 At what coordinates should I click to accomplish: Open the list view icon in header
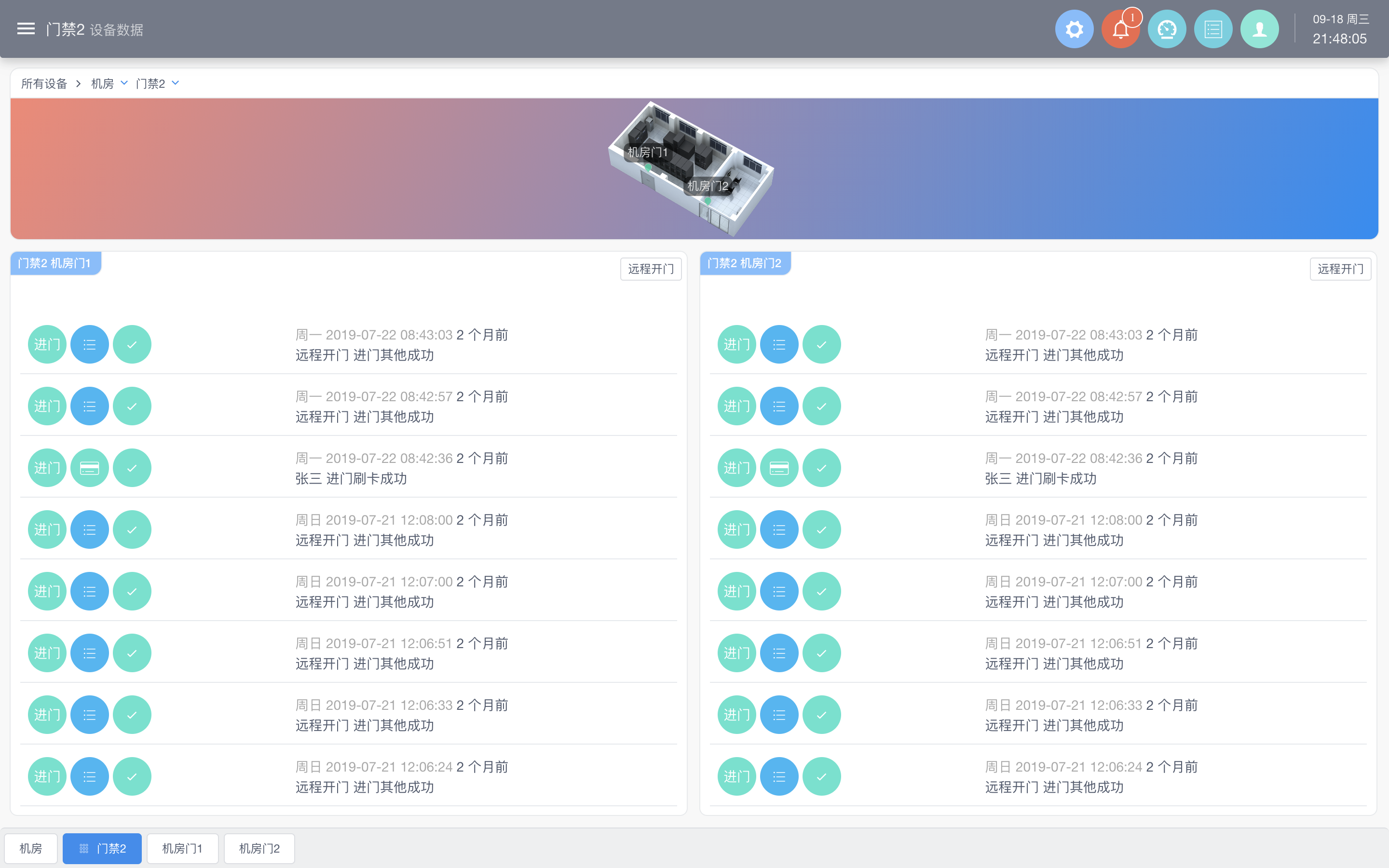pos(1213,29)
